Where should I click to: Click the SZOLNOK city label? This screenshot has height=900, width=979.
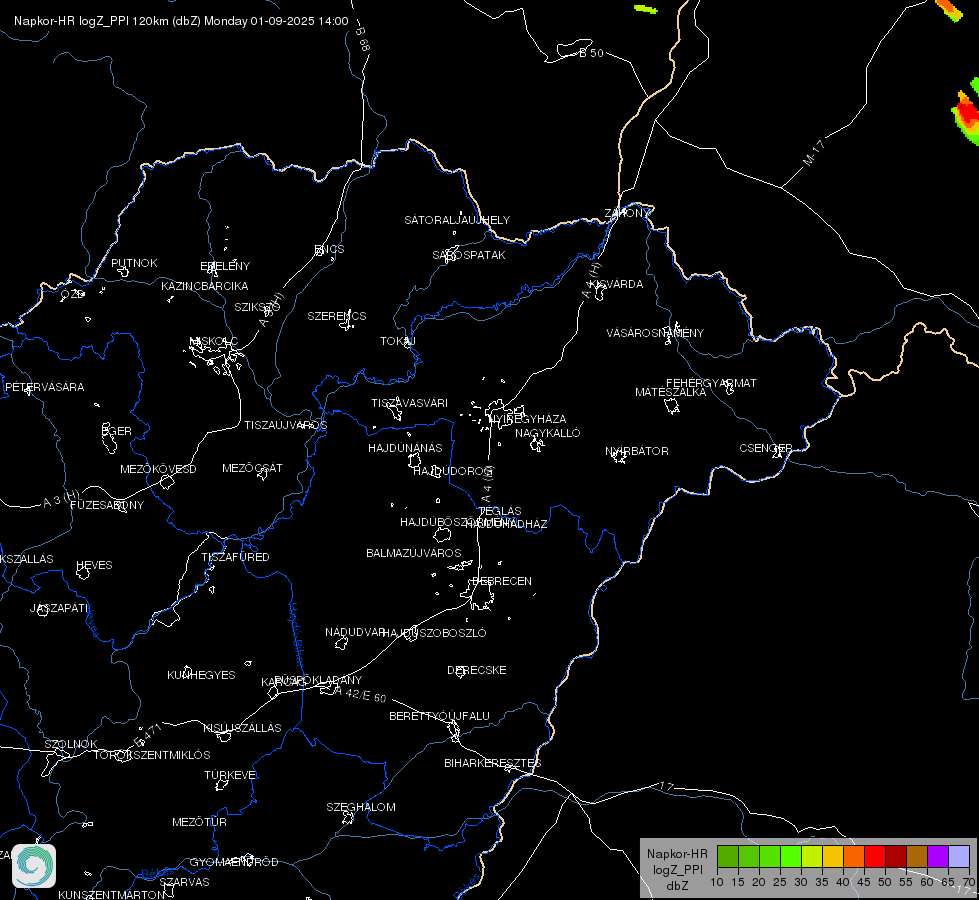(x=71, y=744)
